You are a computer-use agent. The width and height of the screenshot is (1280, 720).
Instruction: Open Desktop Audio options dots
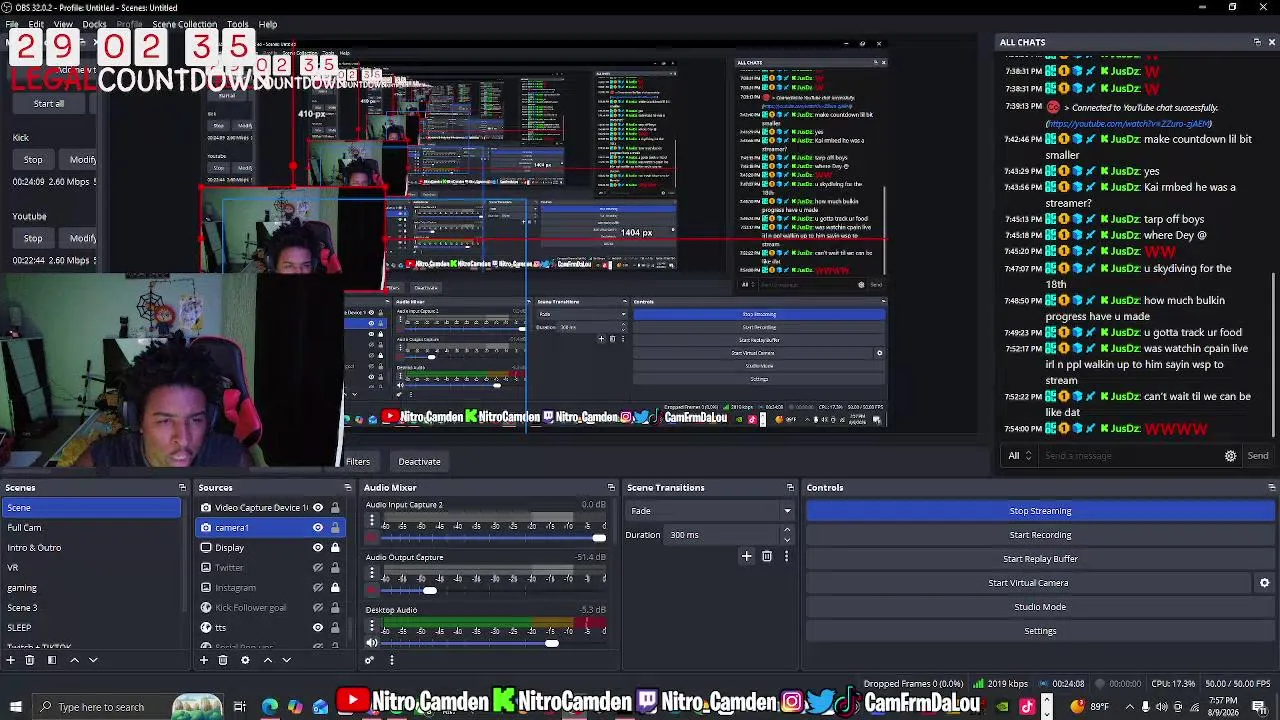coord(372,626)
